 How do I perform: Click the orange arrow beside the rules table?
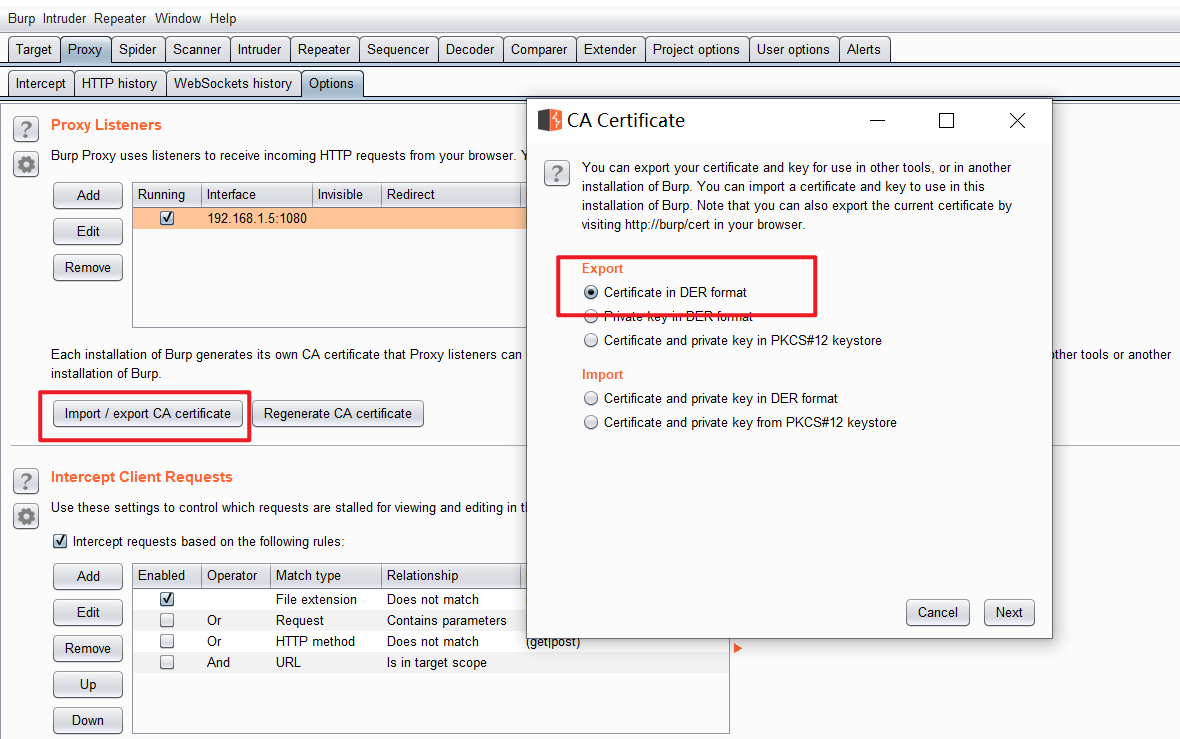tap(738, 648)
